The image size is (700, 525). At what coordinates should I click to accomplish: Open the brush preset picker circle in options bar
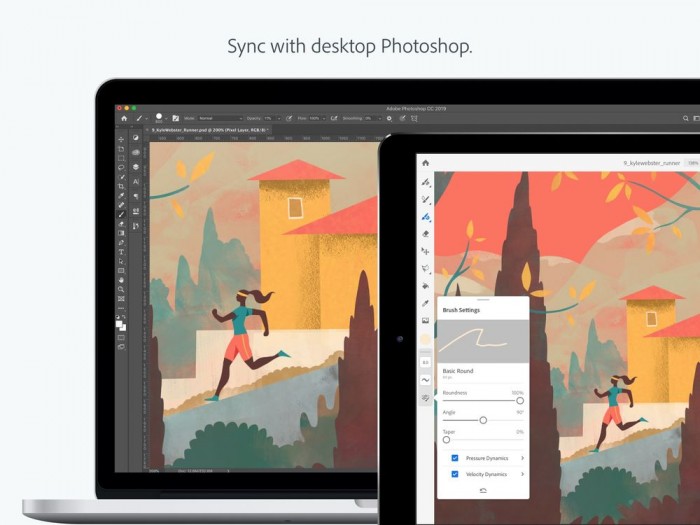158,117
